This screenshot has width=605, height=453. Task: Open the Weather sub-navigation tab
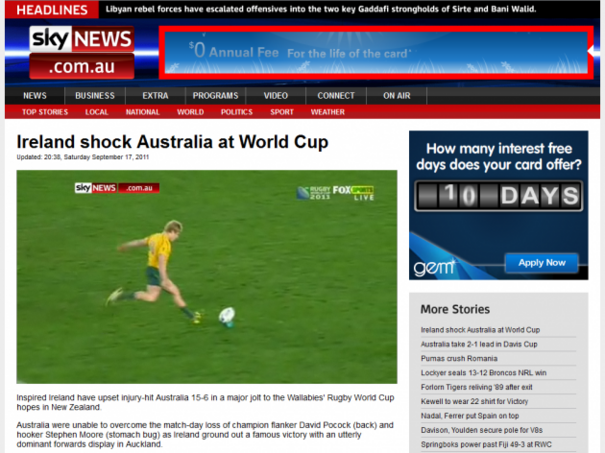(x=327, y=112)
